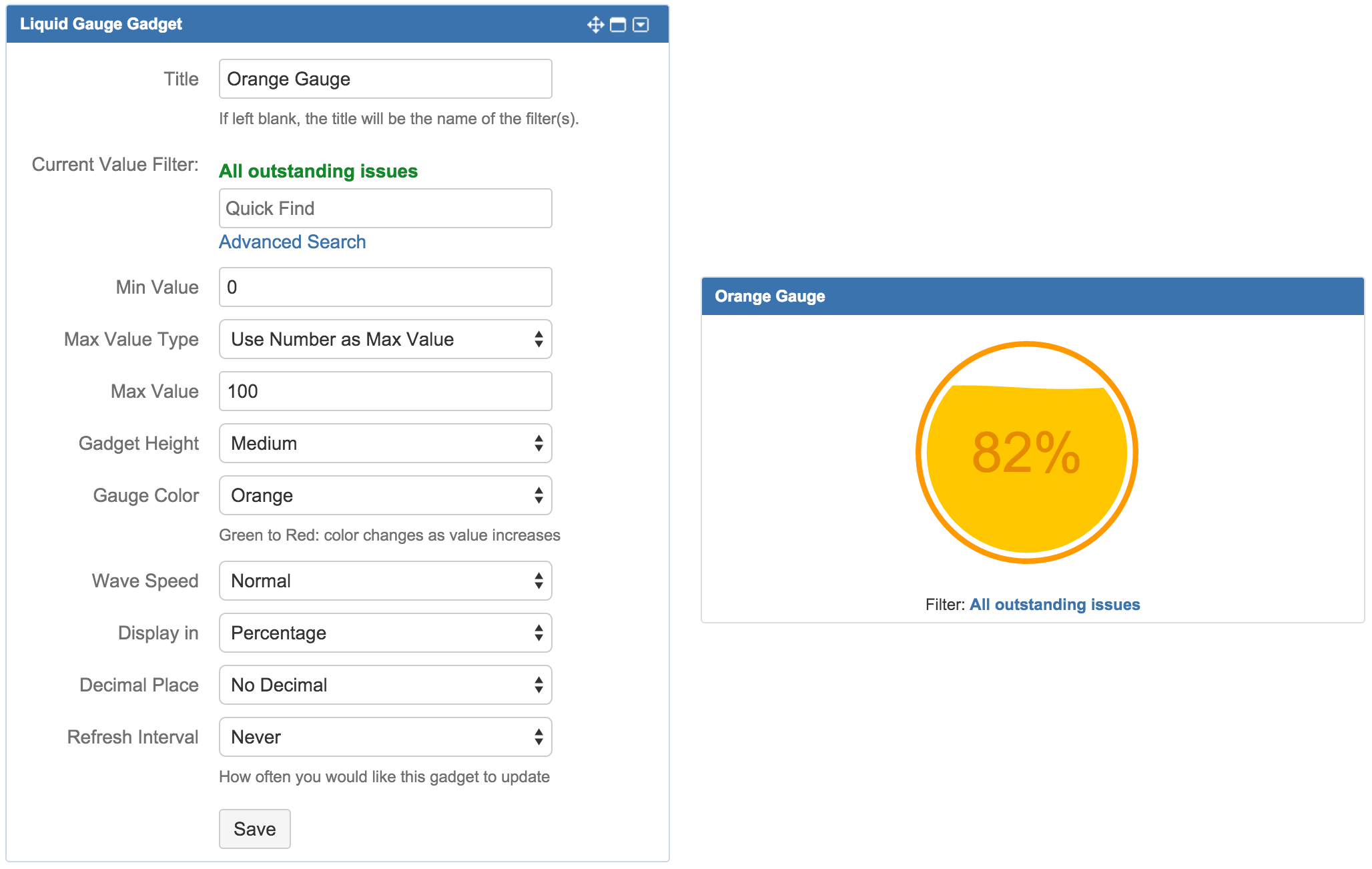Open the Gauge Color dropdown
Image resolution: width=1372 pixels, height=869 pixels.
pos(385,495)
